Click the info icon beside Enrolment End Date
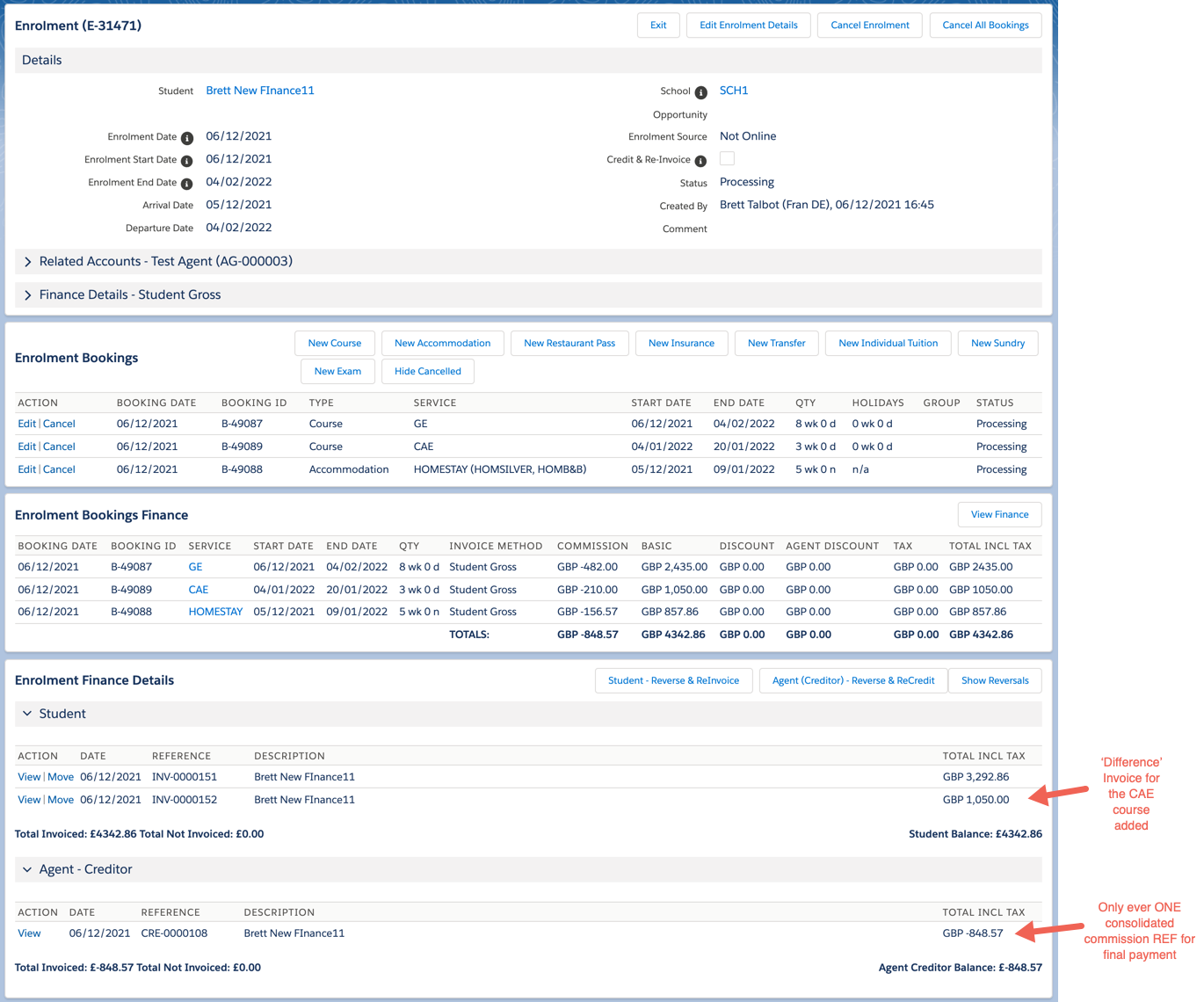The image size is (1204, 1002). (x=186, y=184)
